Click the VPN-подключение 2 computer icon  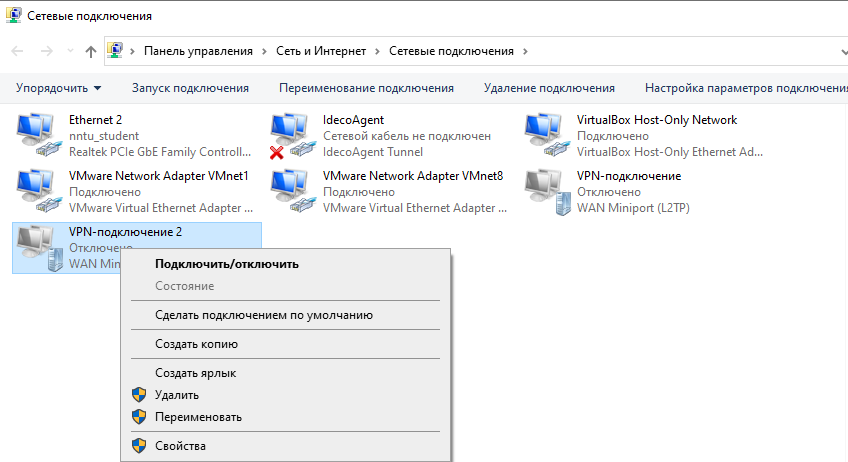[39, 247]
